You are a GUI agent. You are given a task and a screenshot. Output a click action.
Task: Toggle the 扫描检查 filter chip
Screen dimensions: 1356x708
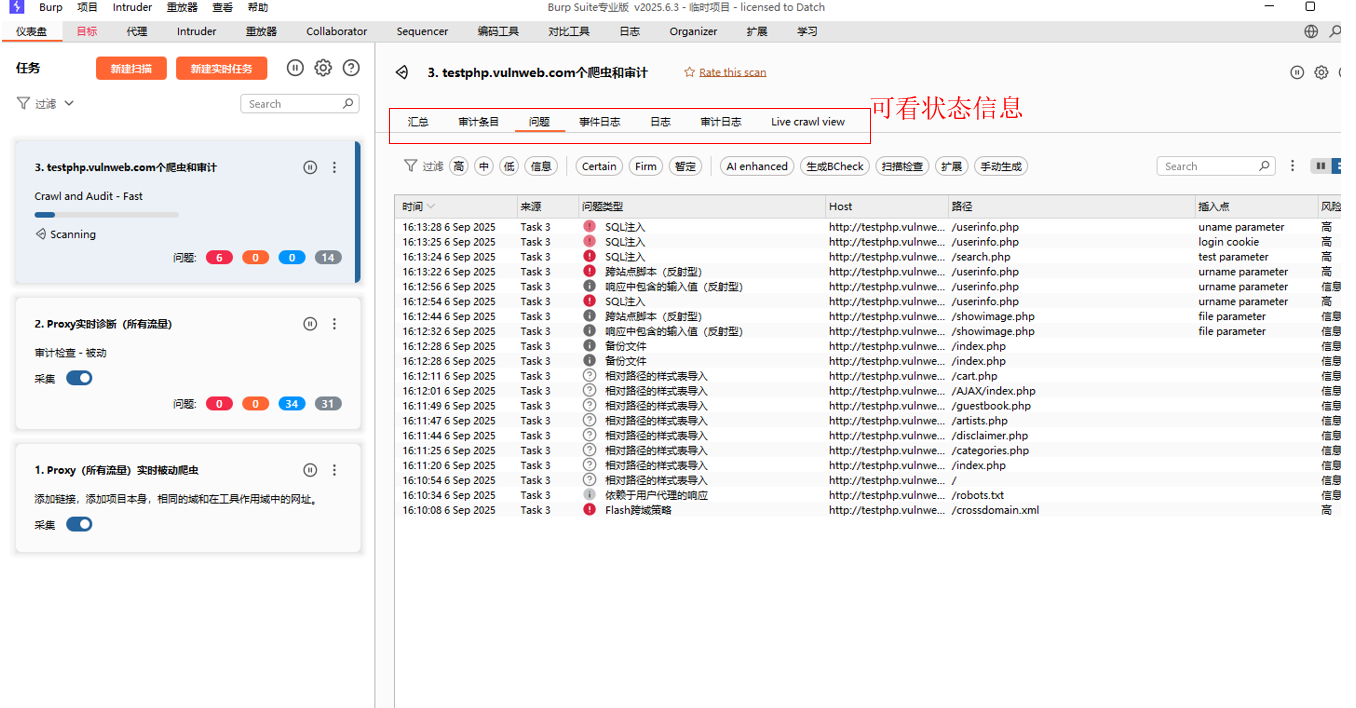[902, 166]
